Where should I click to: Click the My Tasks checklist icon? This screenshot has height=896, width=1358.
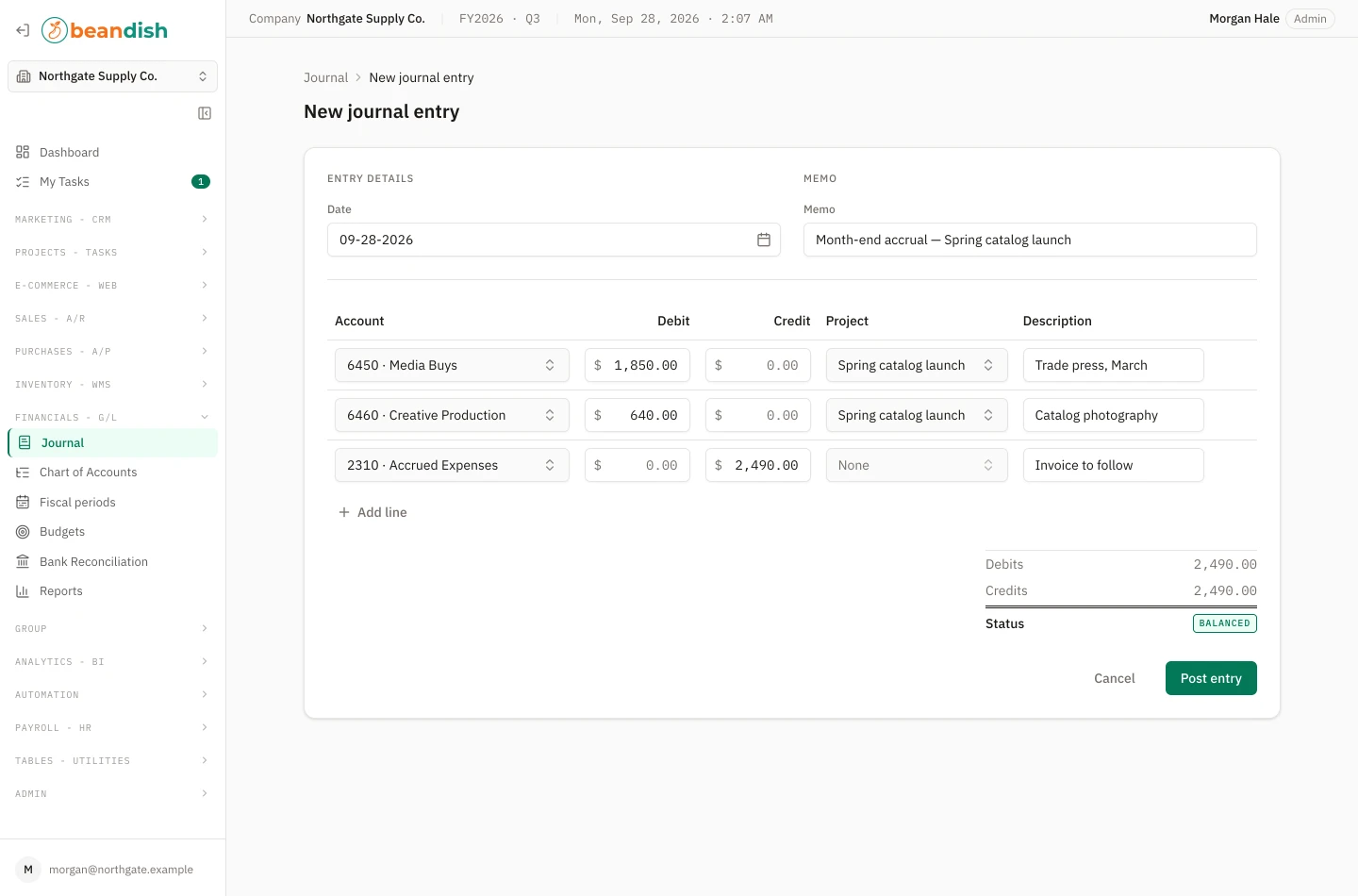pyautogui.click(x=23, y=182)
